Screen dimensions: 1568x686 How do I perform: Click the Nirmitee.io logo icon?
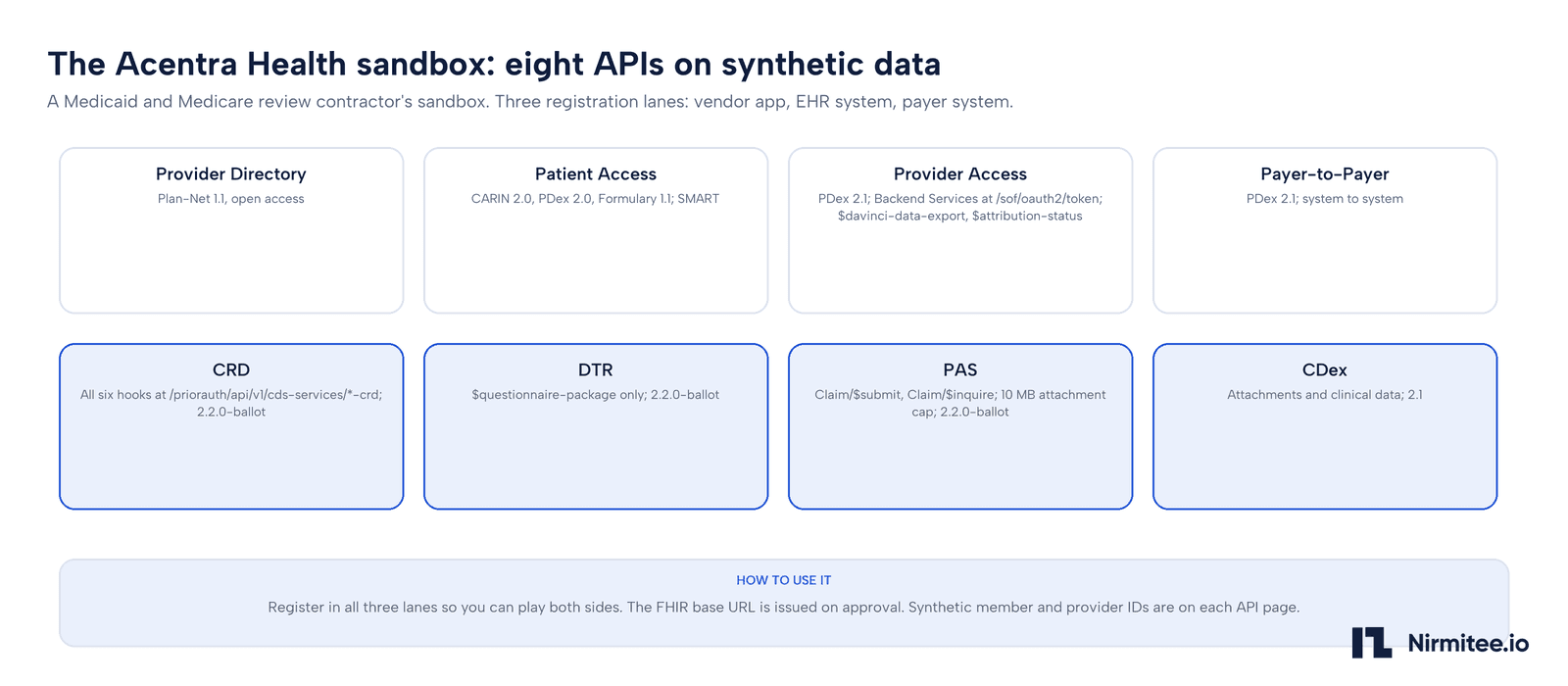pos(1372,643)
